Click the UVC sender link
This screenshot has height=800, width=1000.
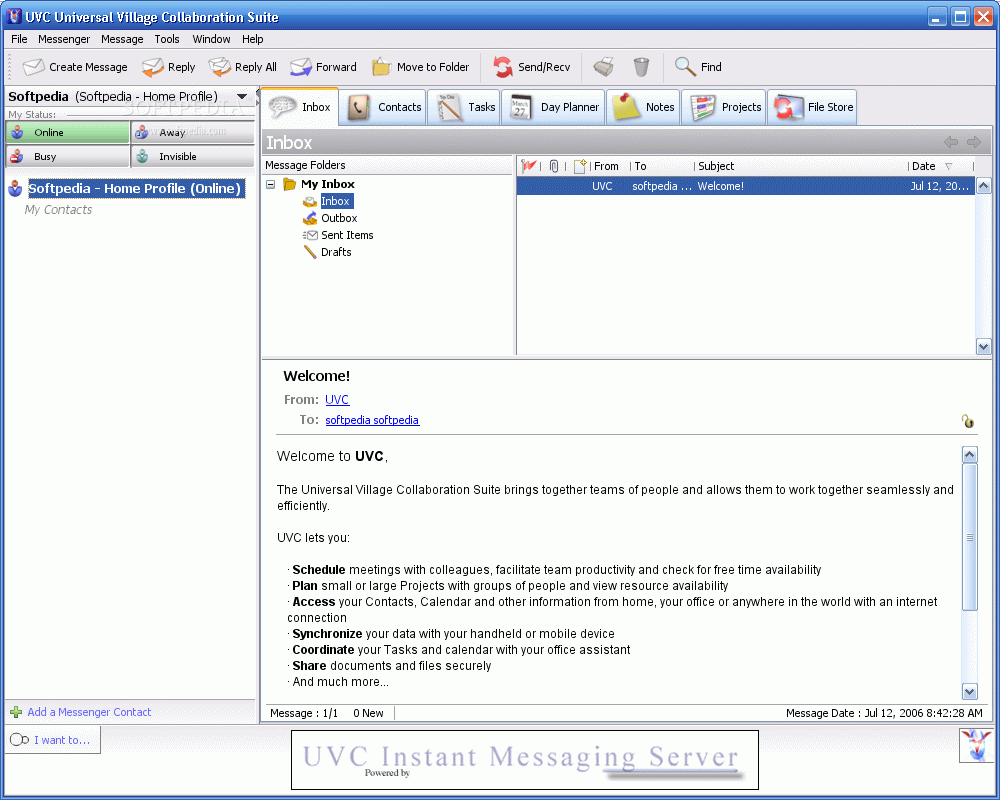coord(337,399)
